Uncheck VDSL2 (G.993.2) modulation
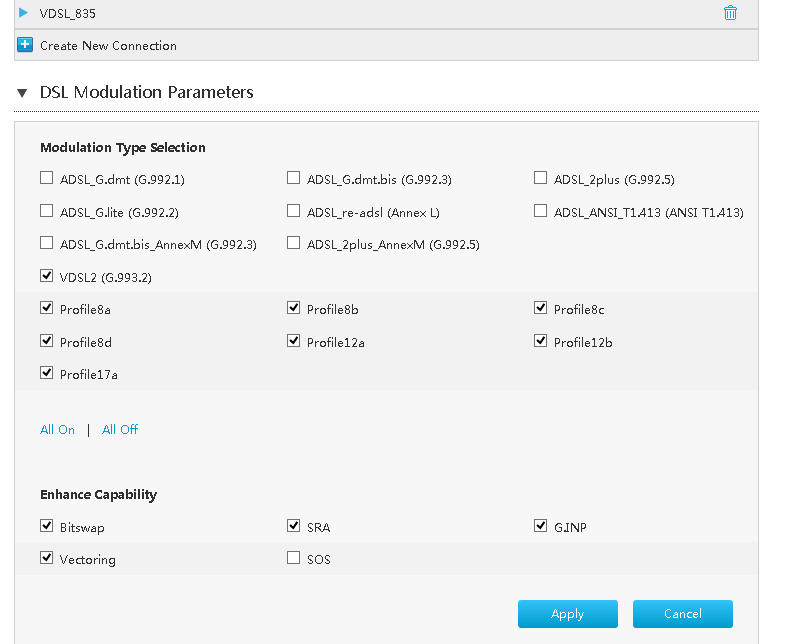 pos(46,276)
